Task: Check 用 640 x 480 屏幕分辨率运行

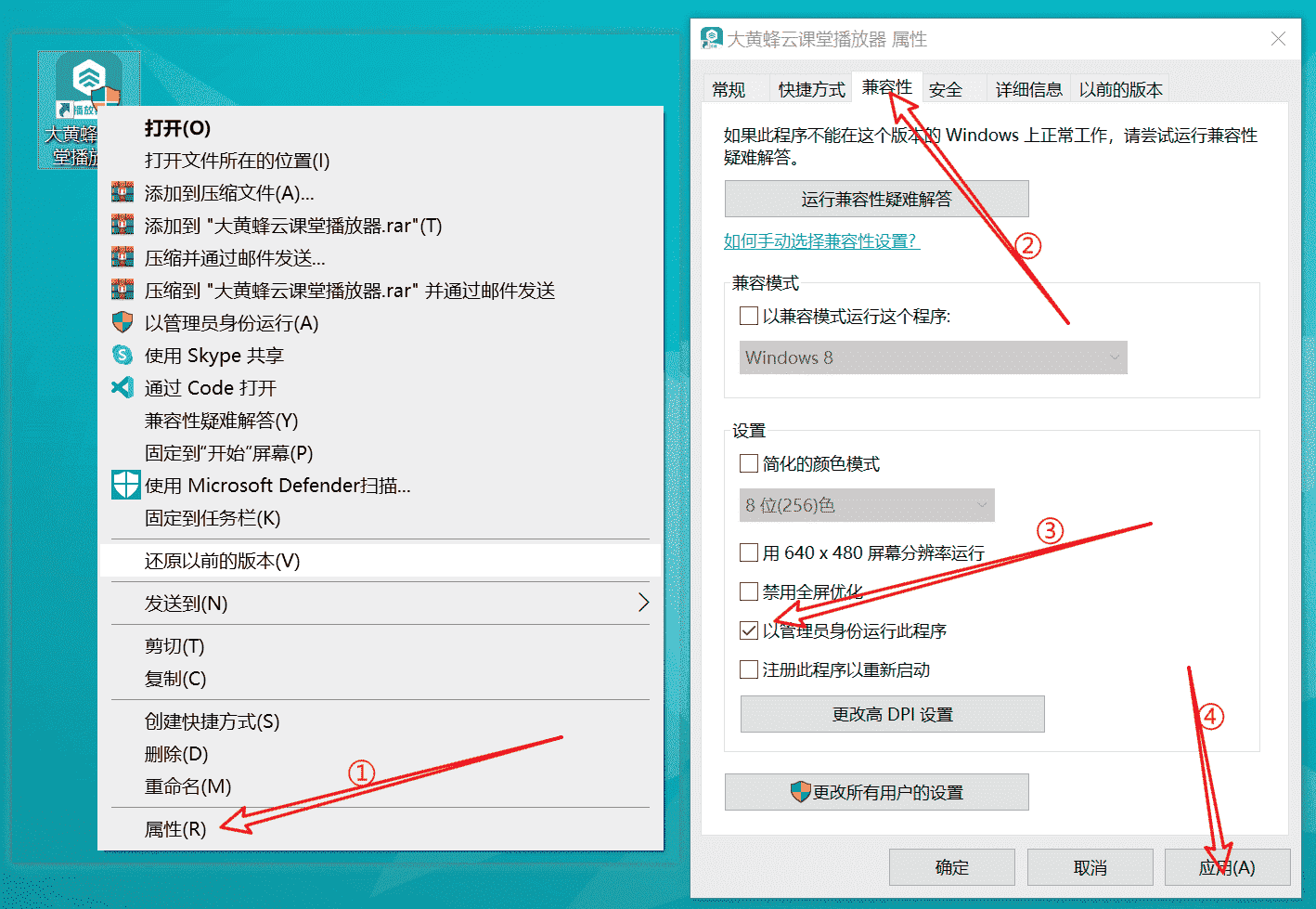Action: point(749,552)
